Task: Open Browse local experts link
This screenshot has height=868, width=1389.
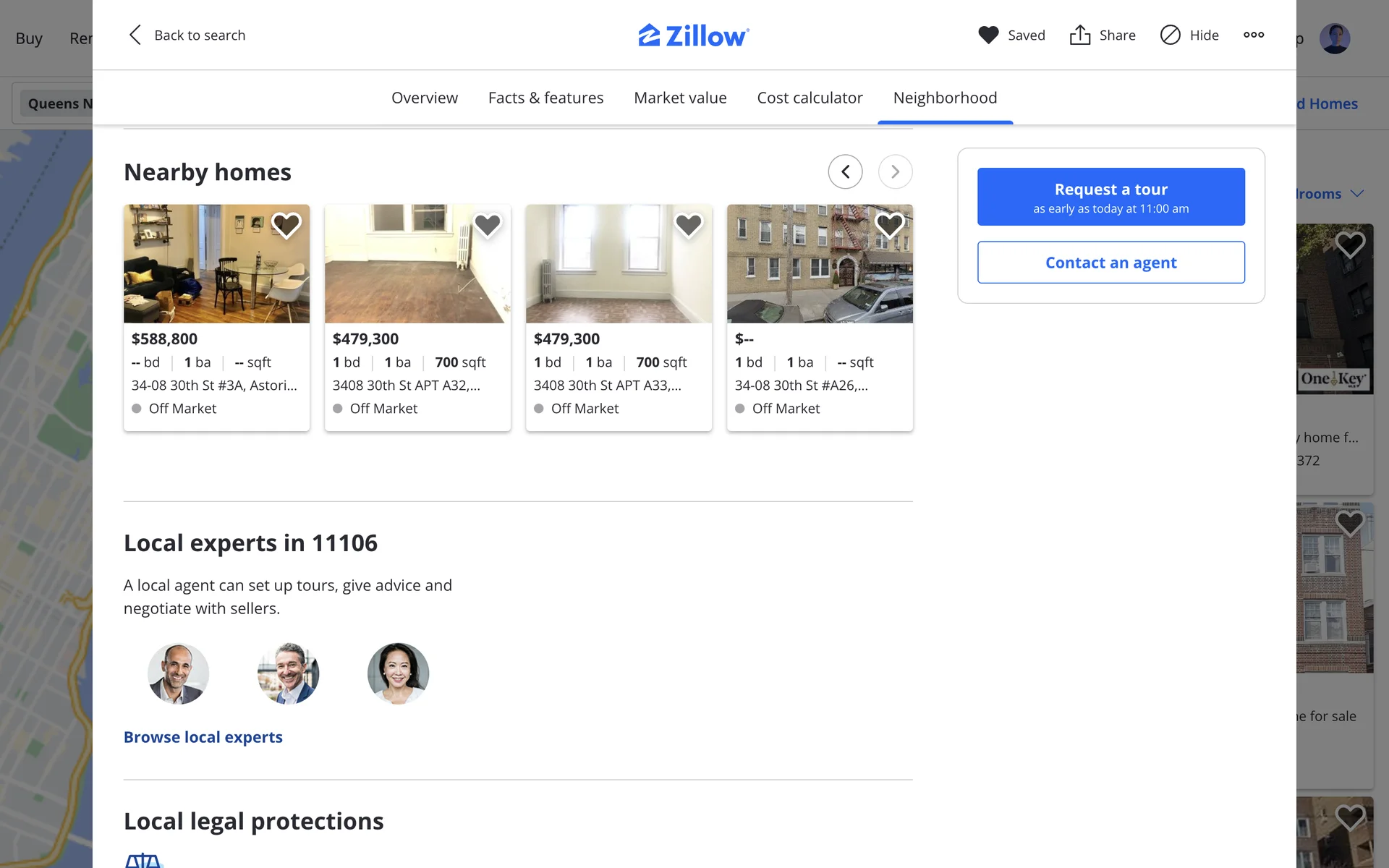Action: click(x=203, y=737)
